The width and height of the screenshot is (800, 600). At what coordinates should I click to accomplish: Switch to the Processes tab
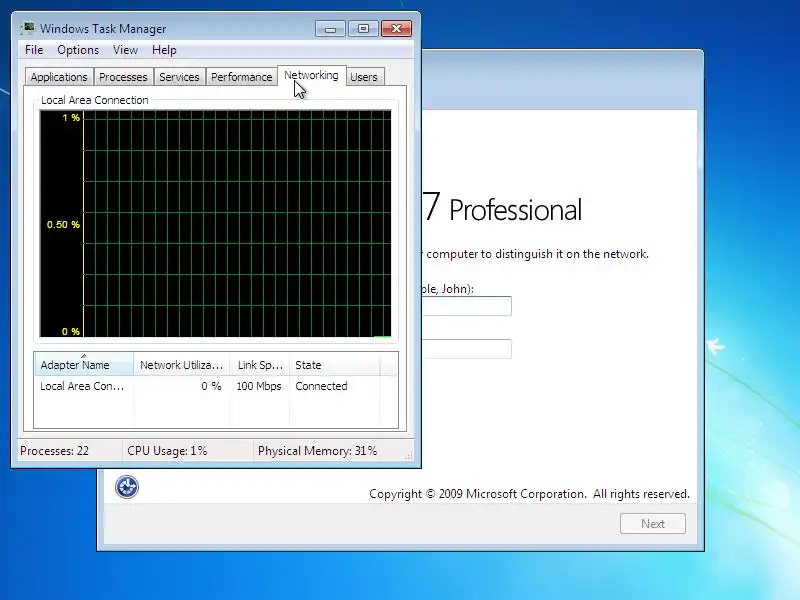(x=123, y=77)
